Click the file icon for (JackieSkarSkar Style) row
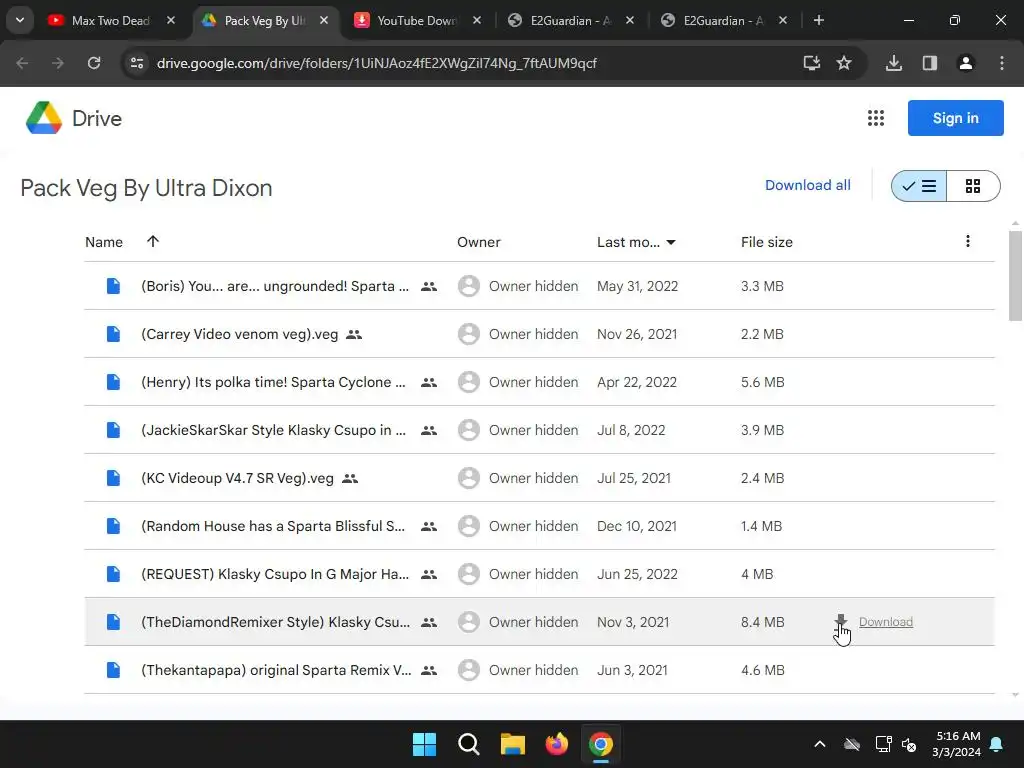The image size is (1024, 768). click(x=114, y=430)
